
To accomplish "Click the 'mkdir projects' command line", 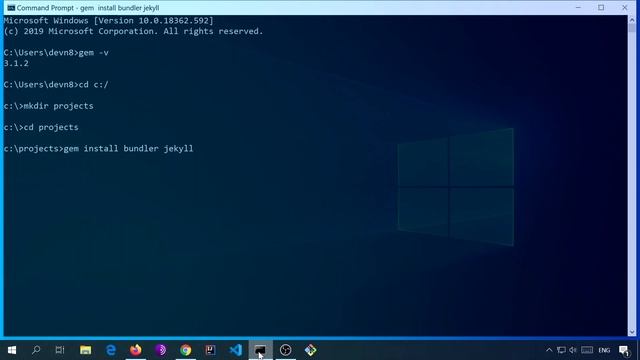I will tap(49, 106).
